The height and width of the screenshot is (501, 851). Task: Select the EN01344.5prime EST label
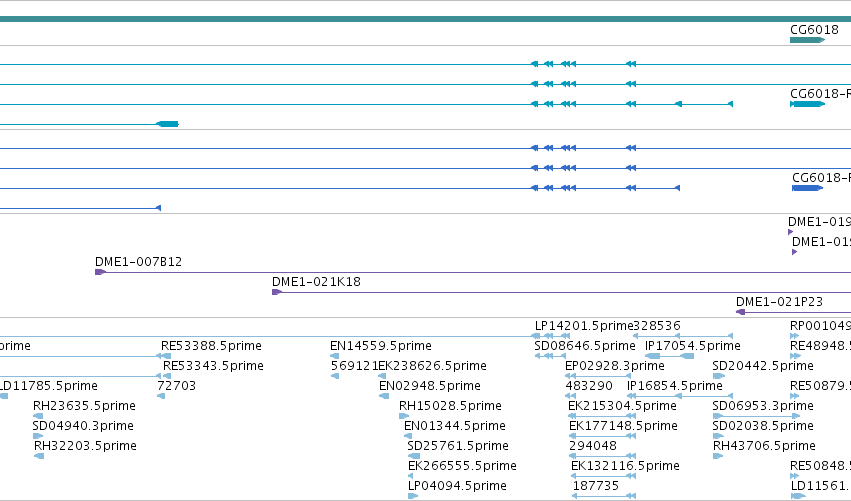455,426
